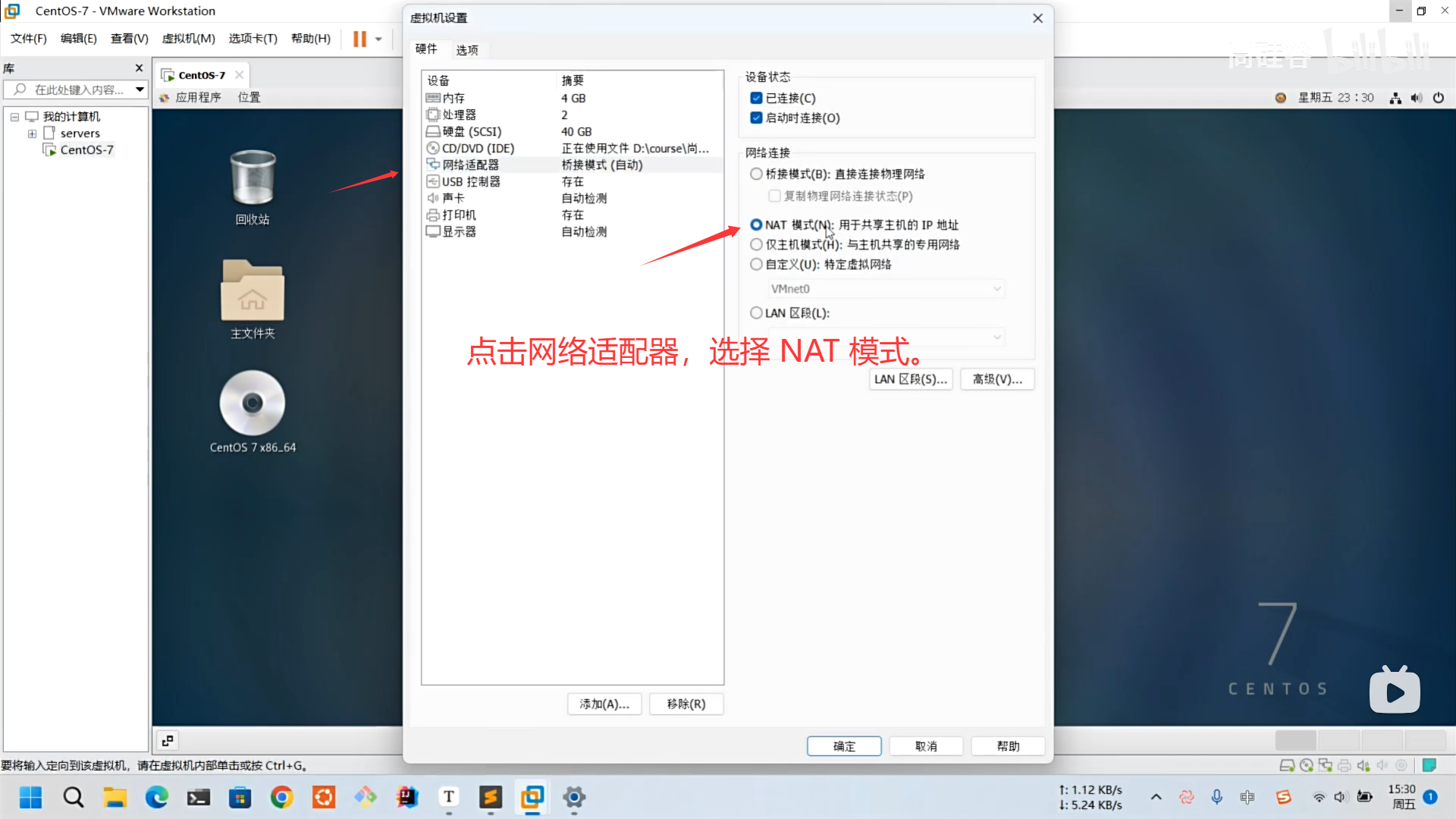Click the 确定 button
The image size is (1456, 819).
[x=843, y=746]
